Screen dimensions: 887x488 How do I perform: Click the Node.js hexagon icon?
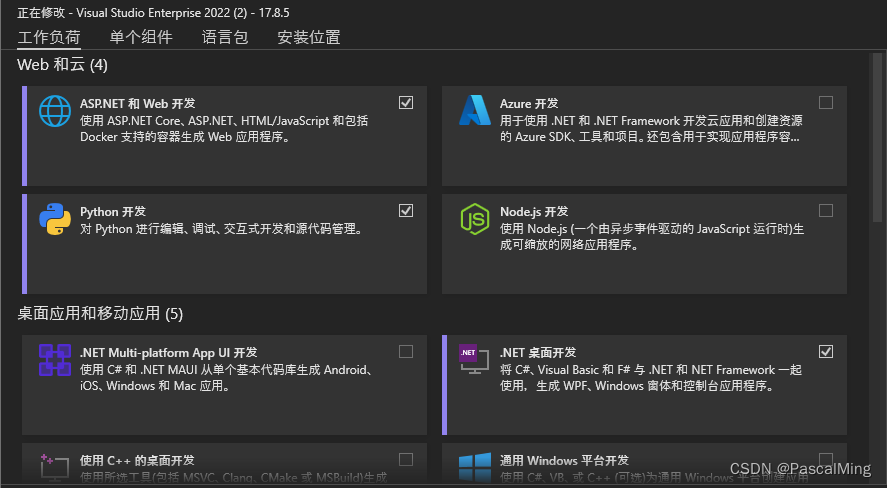pos(475,219)
